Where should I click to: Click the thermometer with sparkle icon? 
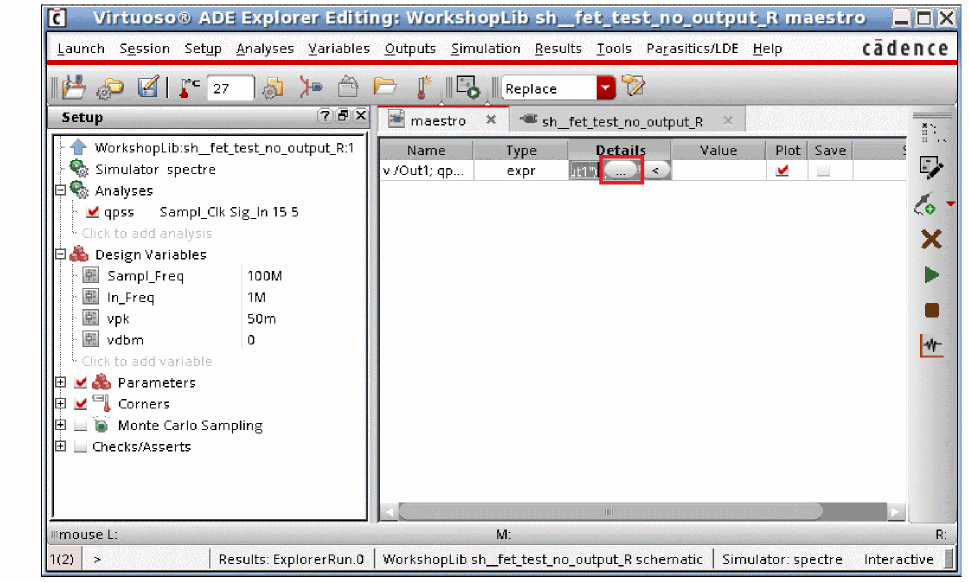tap(423, 87)
